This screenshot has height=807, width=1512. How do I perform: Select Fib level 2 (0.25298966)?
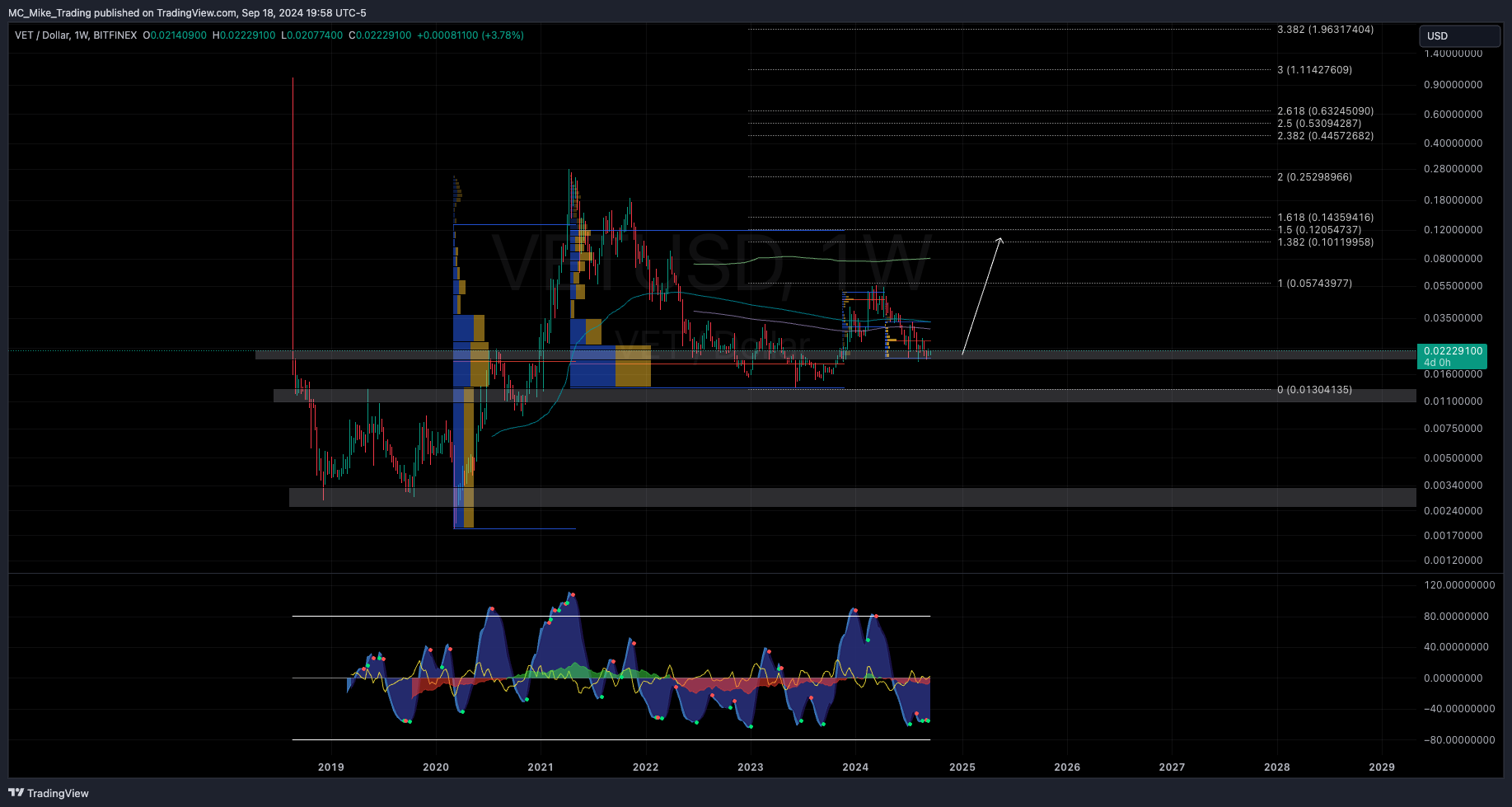(1314, 177)
